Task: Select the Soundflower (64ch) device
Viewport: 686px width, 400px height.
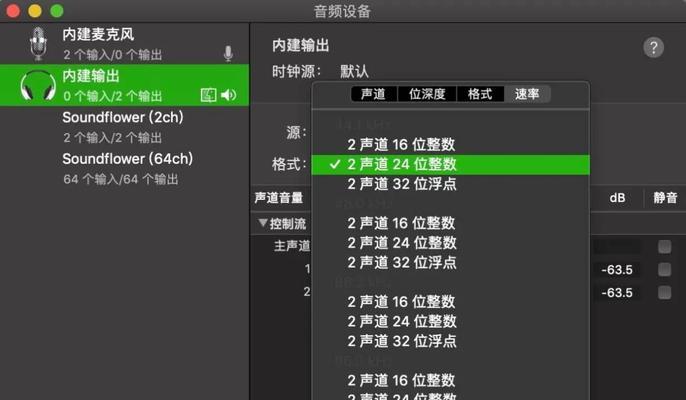Action: (124, 168)
